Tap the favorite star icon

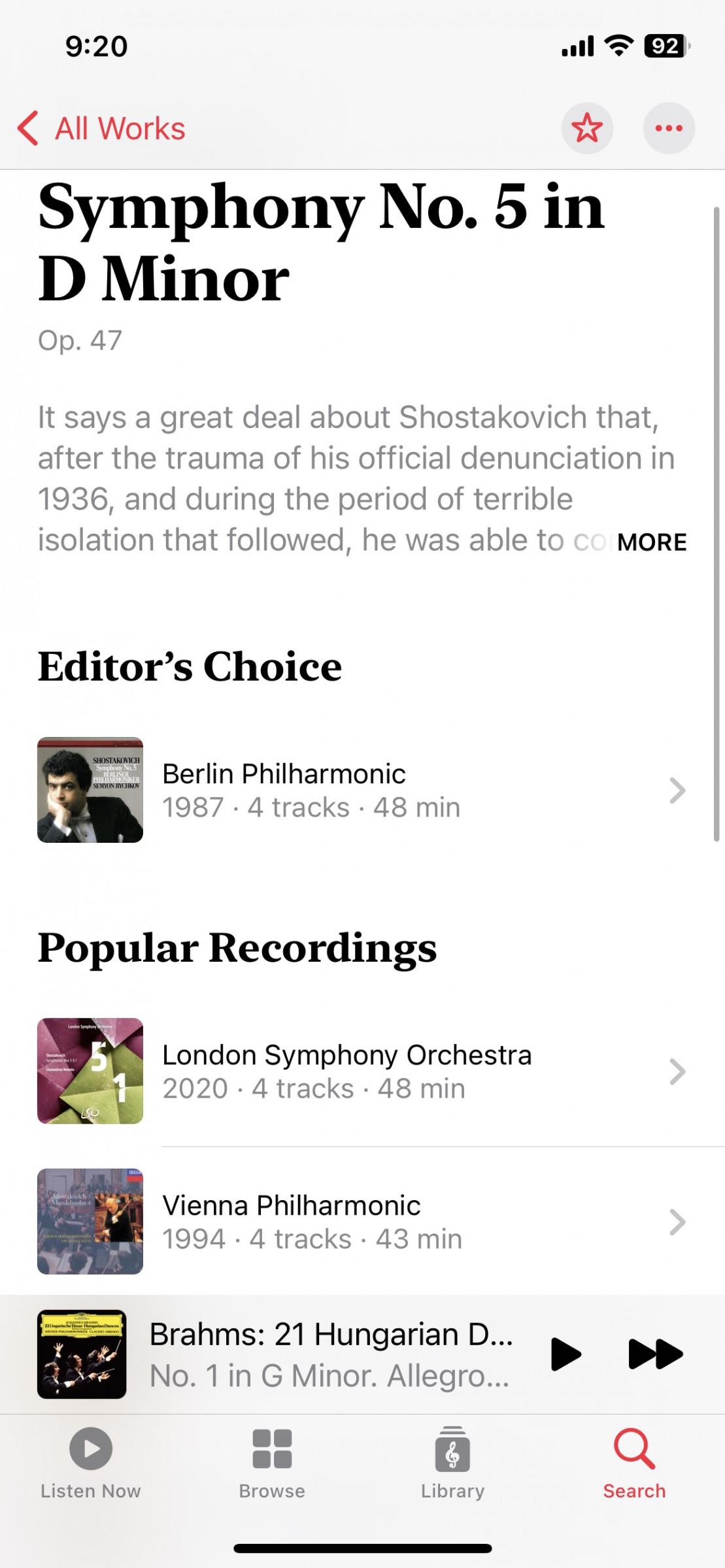(x=586, y=128)
